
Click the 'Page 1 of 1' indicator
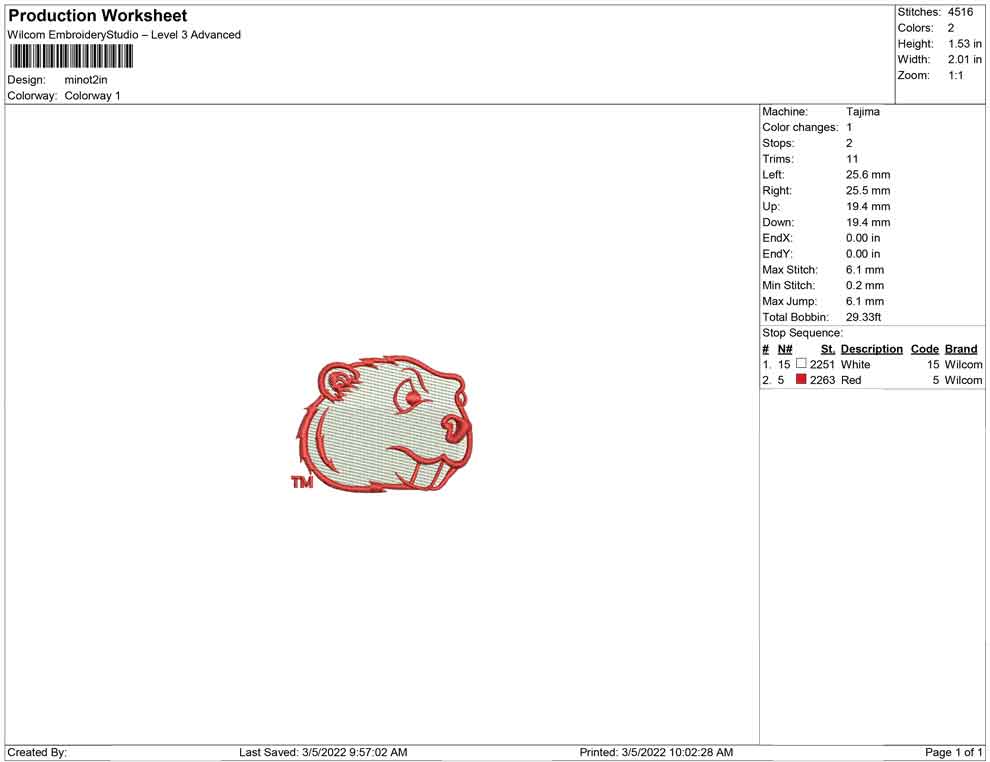(953, 752)
